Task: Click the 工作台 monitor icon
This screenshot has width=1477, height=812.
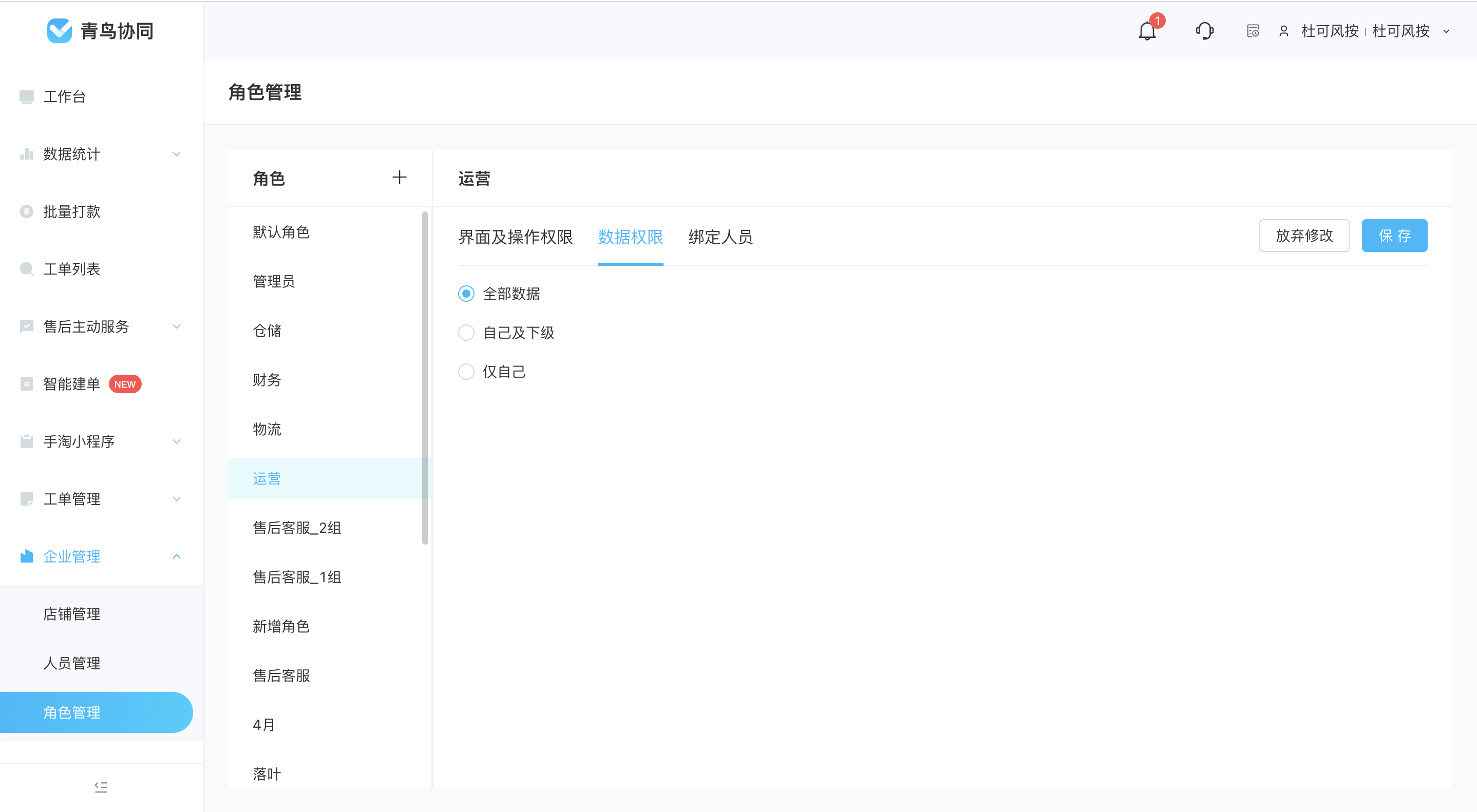Action: pyautogui.click(x=26, y=96)
